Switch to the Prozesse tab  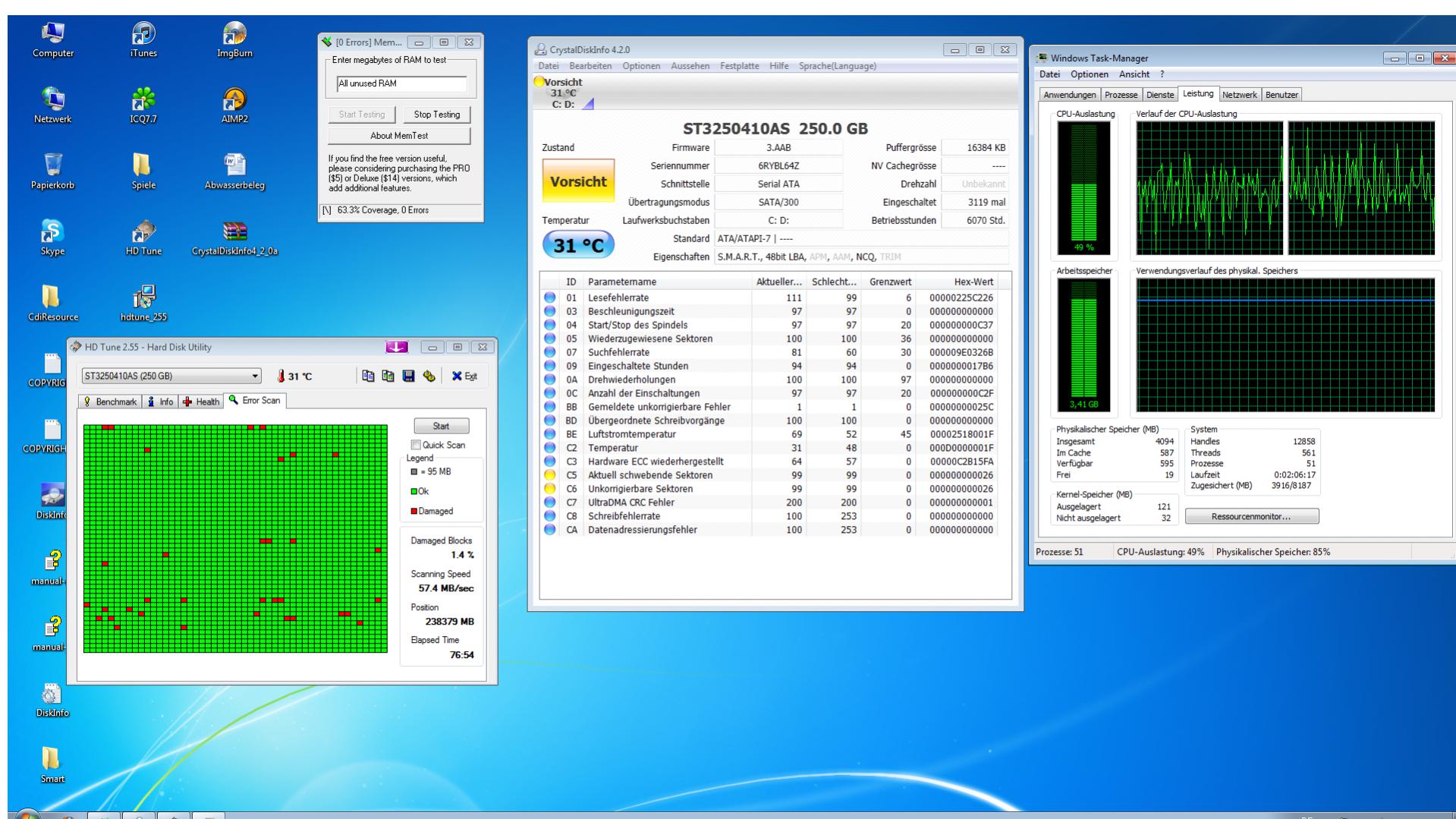tap(1121, 95)
